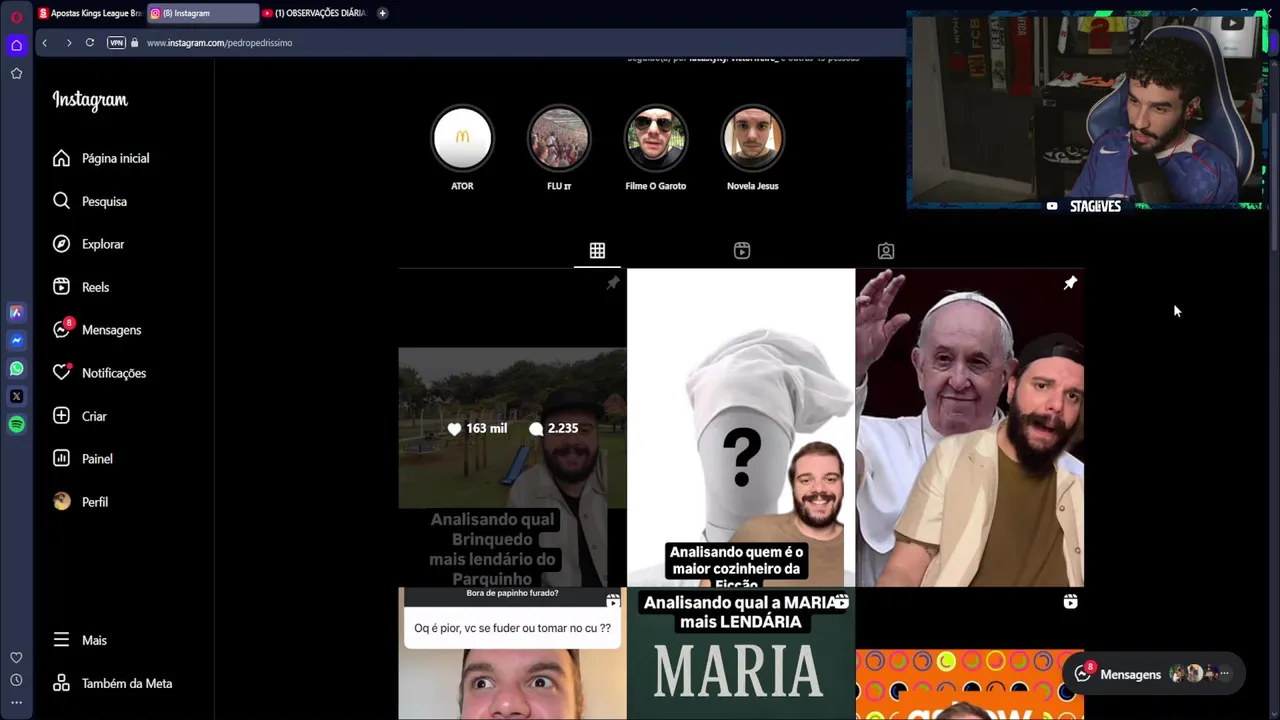Screen dimensions: 1280x720
Task: Open Opera sidebar history clock icon
Action: pos(16,680)
